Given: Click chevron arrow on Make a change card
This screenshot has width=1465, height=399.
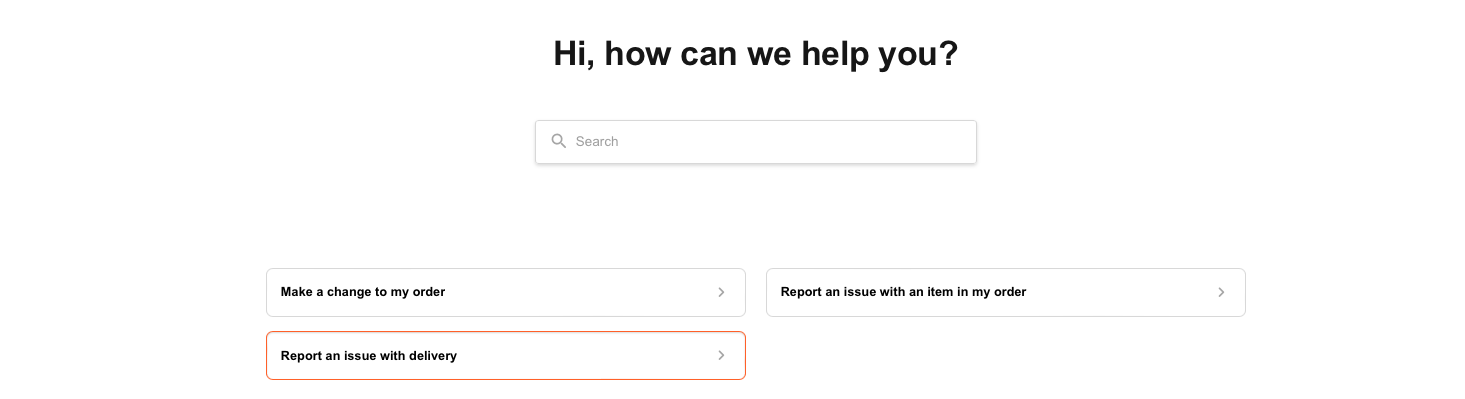Looking at the screenshot, I should 721,292.
